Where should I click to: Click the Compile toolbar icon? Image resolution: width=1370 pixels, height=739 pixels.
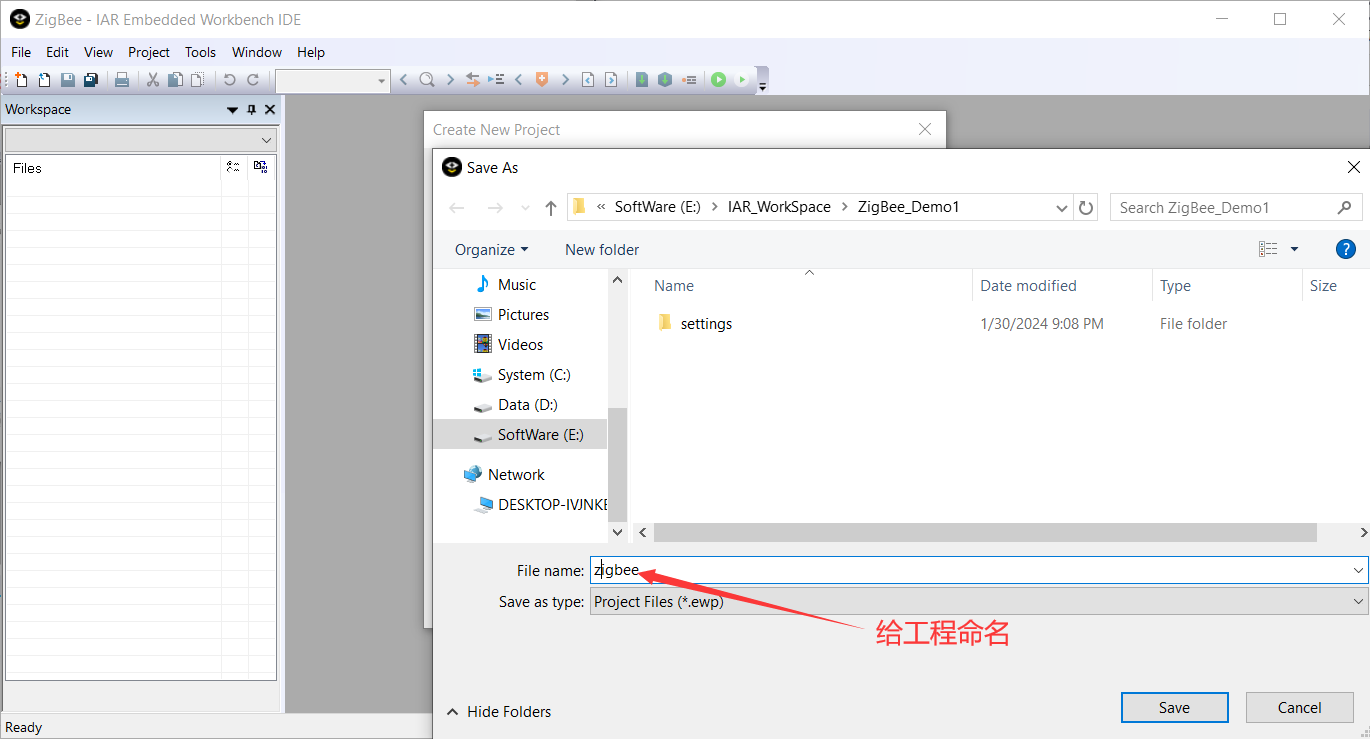pyautogui.click(x=642, y=80)
